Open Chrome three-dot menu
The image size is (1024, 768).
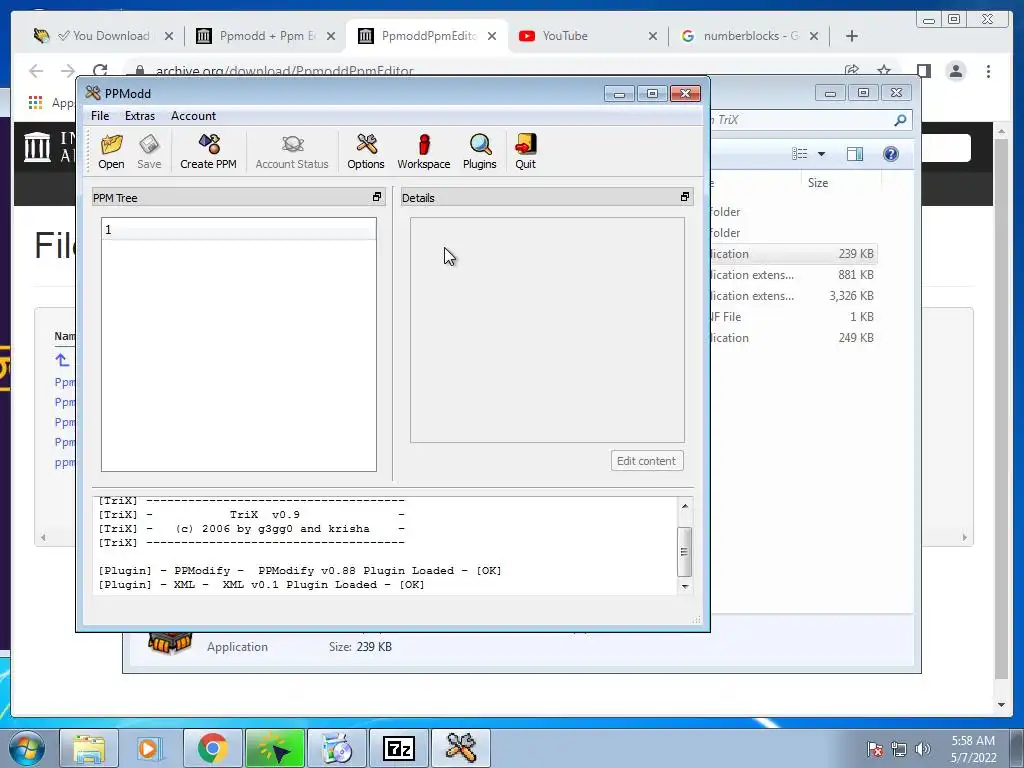988,71
